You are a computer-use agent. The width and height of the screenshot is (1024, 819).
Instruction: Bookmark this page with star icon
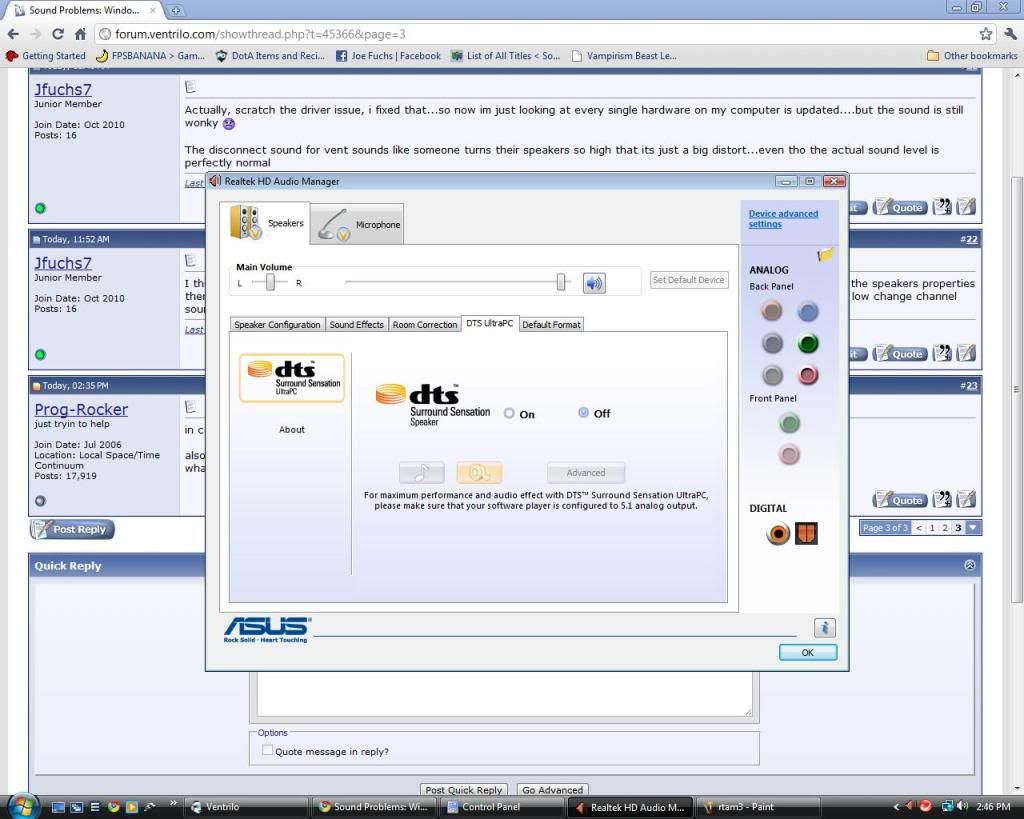click(x=985, y=34)
